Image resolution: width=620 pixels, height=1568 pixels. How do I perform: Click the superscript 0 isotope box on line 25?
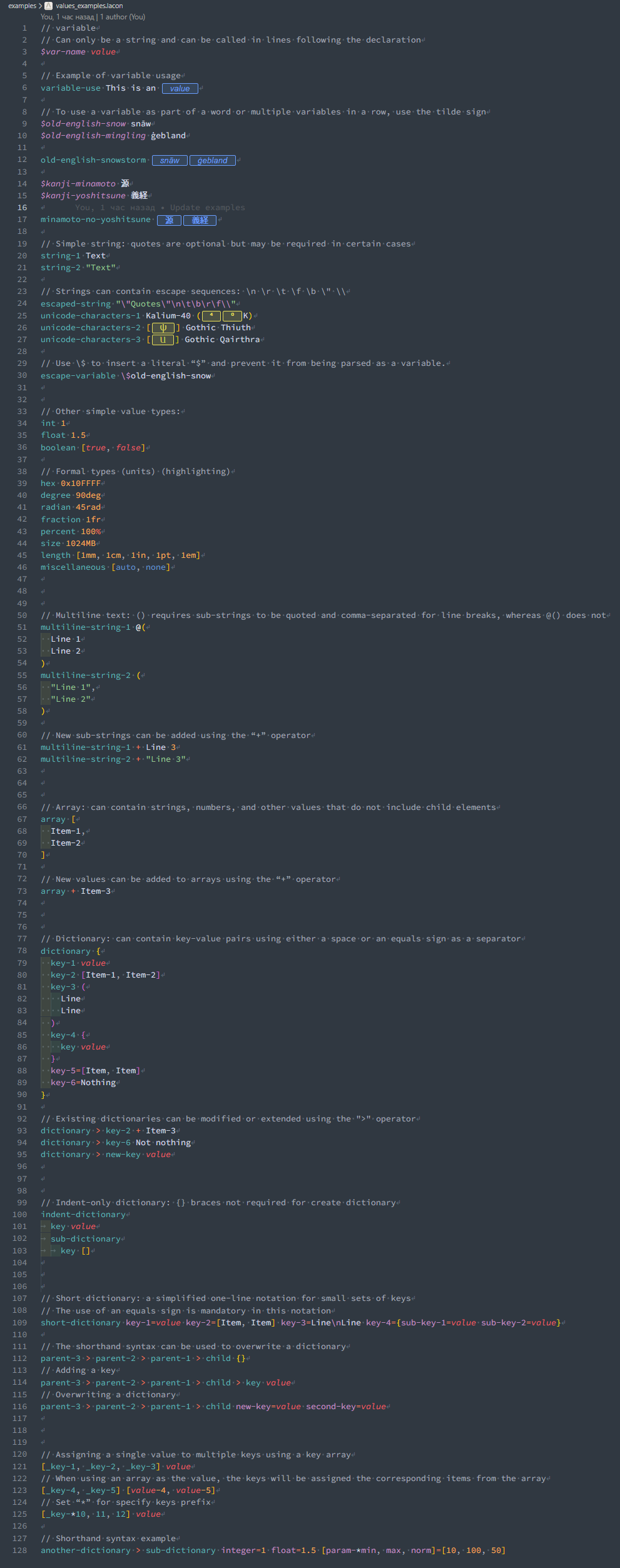pos(232,316)
